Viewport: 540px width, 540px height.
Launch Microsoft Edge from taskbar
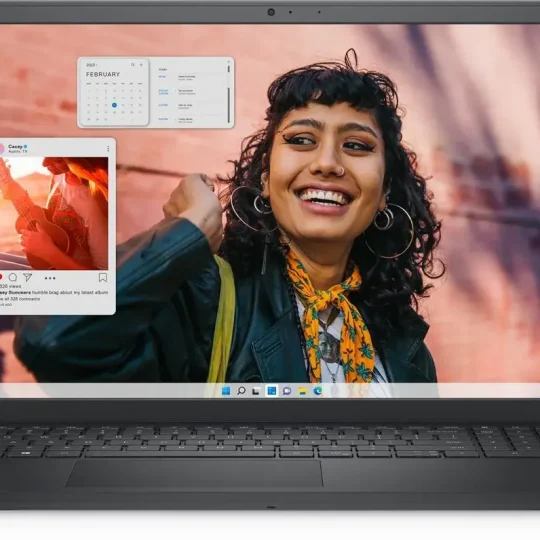pos(318,391)
